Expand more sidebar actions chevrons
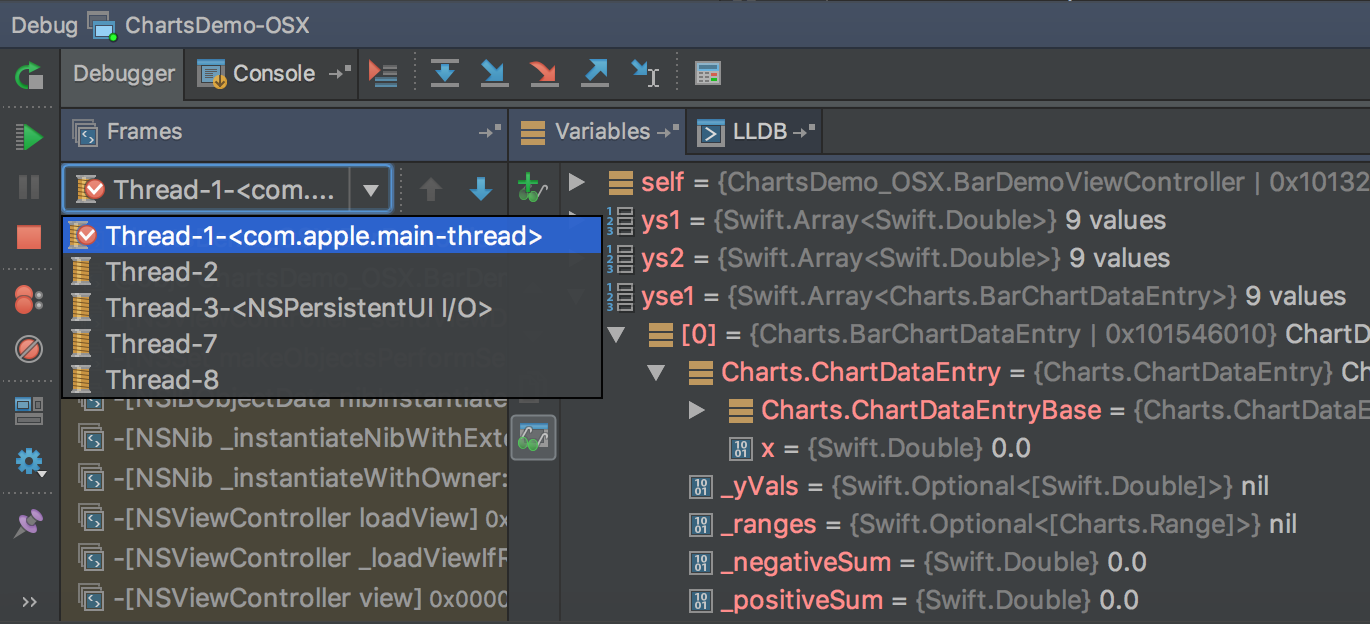The width and height of the screenshot is (1370, 624). (x=29, y=601)
